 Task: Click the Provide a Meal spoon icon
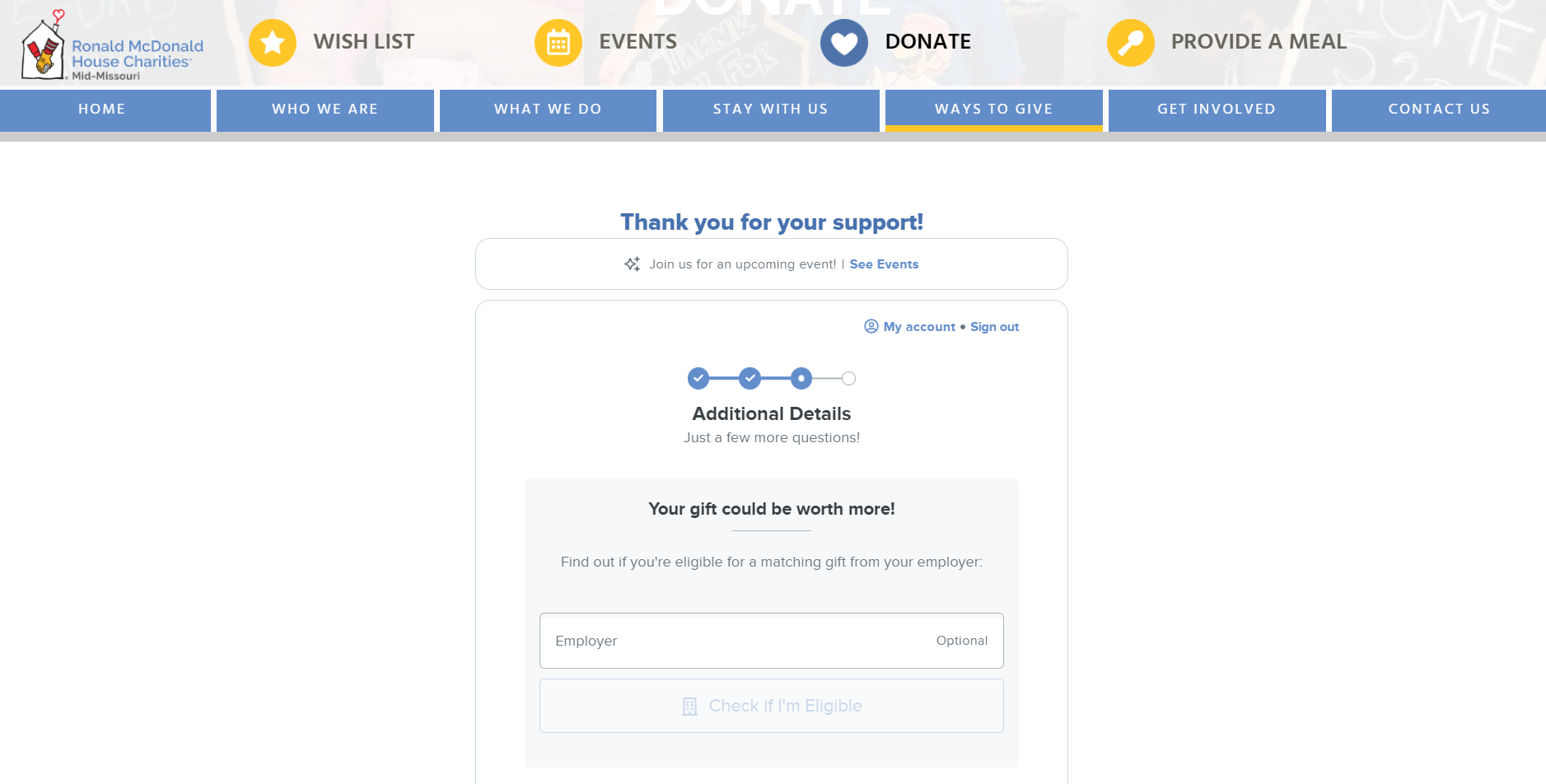click(1131, 43)
